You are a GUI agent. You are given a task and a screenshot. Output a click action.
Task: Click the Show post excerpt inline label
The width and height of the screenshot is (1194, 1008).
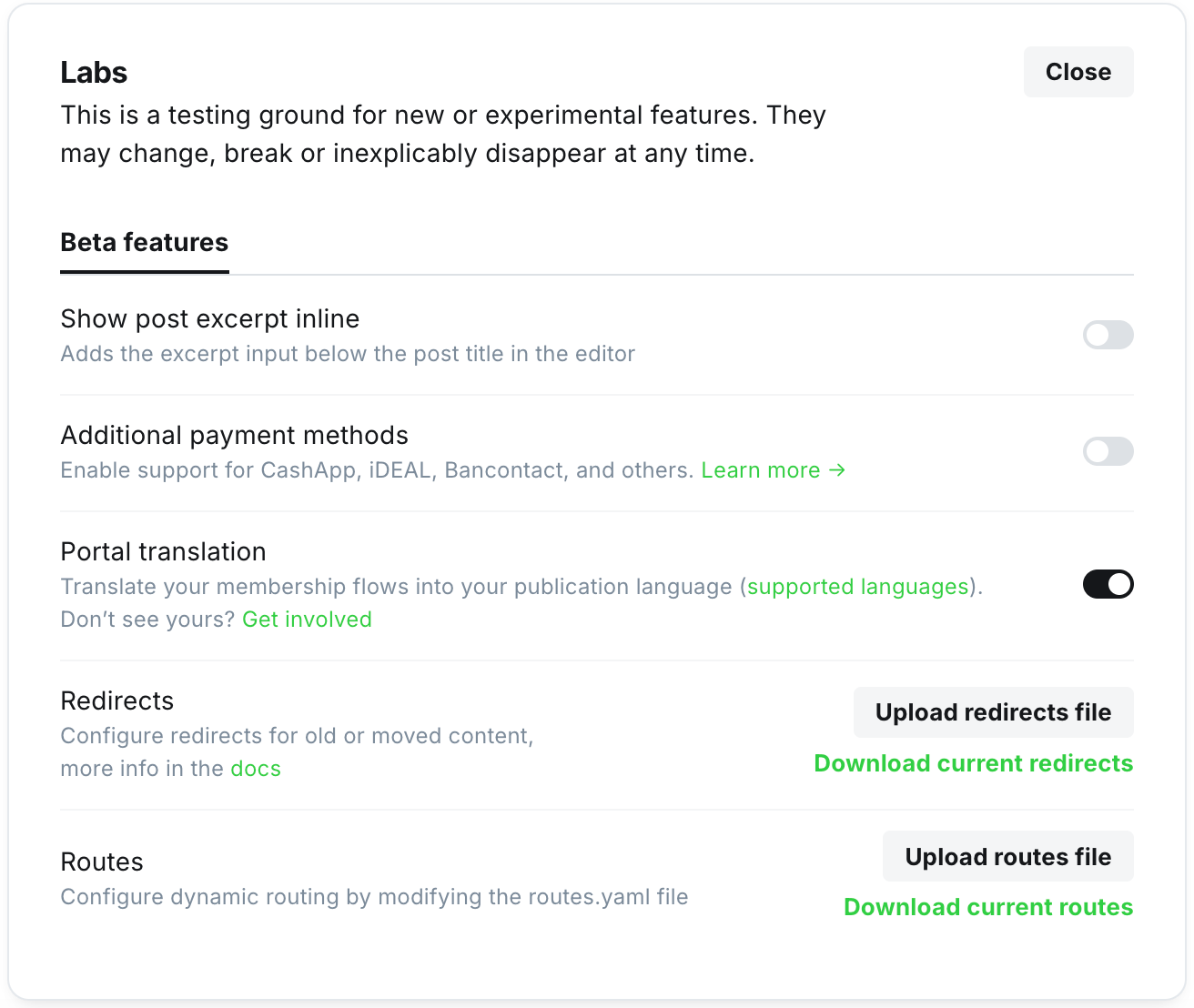pyautogui.click(x=210, y=319)
